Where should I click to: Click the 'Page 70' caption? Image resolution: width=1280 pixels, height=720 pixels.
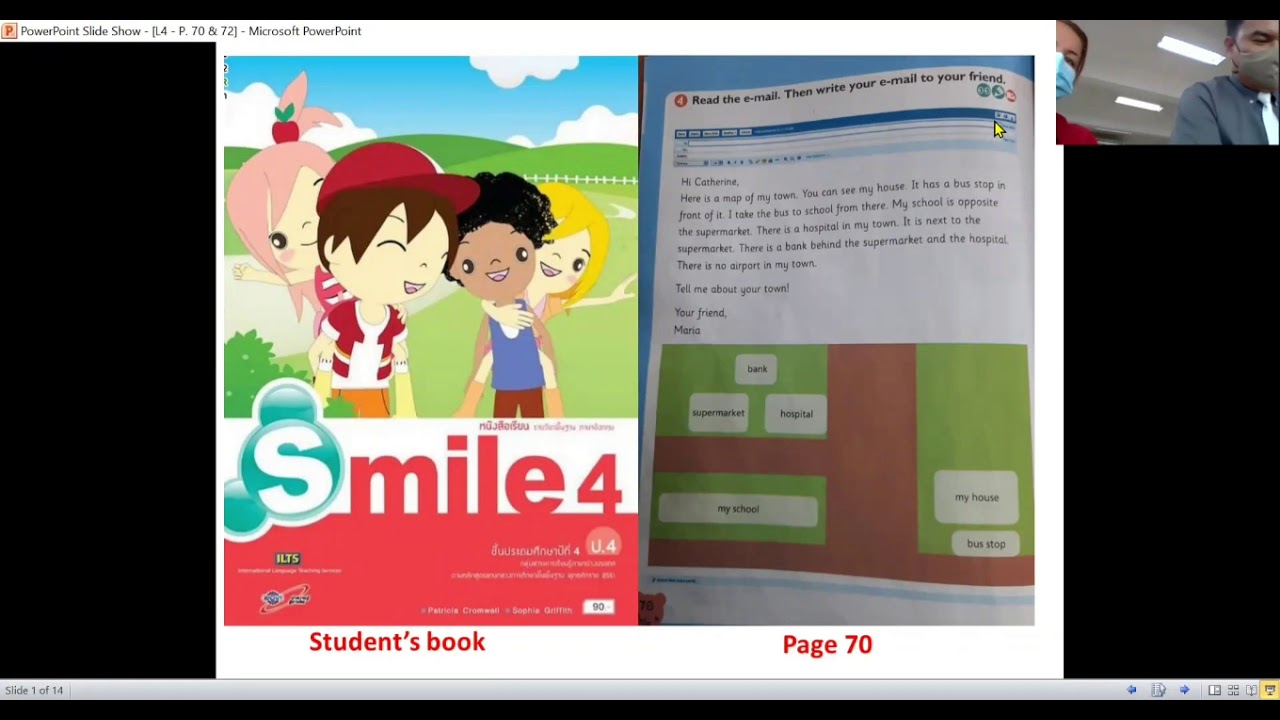pos(827,645)
